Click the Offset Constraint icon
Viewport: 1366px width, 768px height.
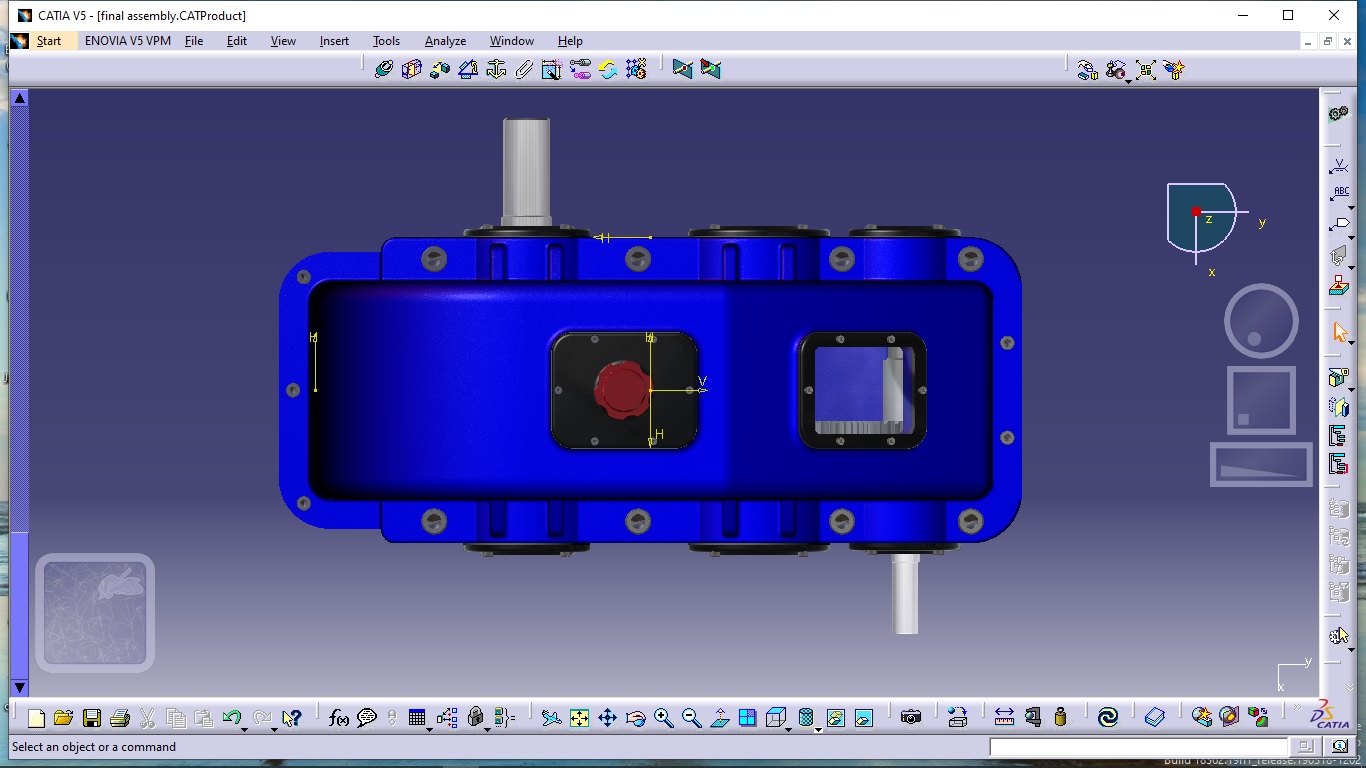coord(440,69)
